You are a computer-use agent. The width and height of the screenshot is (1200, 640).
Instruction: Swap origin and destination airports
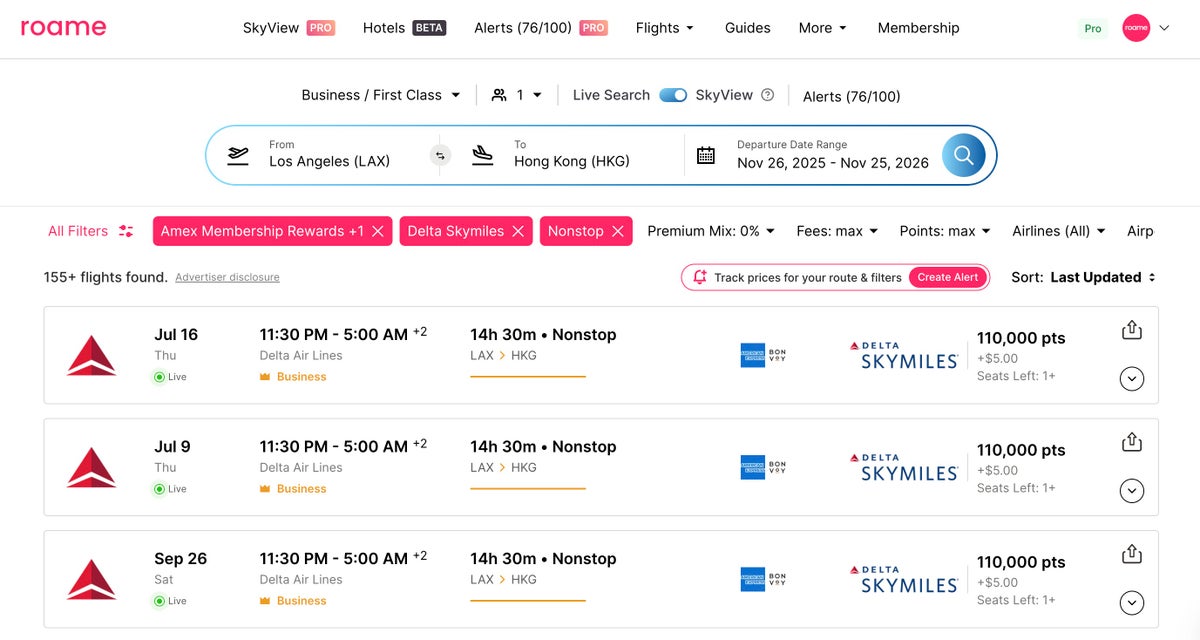440,155
